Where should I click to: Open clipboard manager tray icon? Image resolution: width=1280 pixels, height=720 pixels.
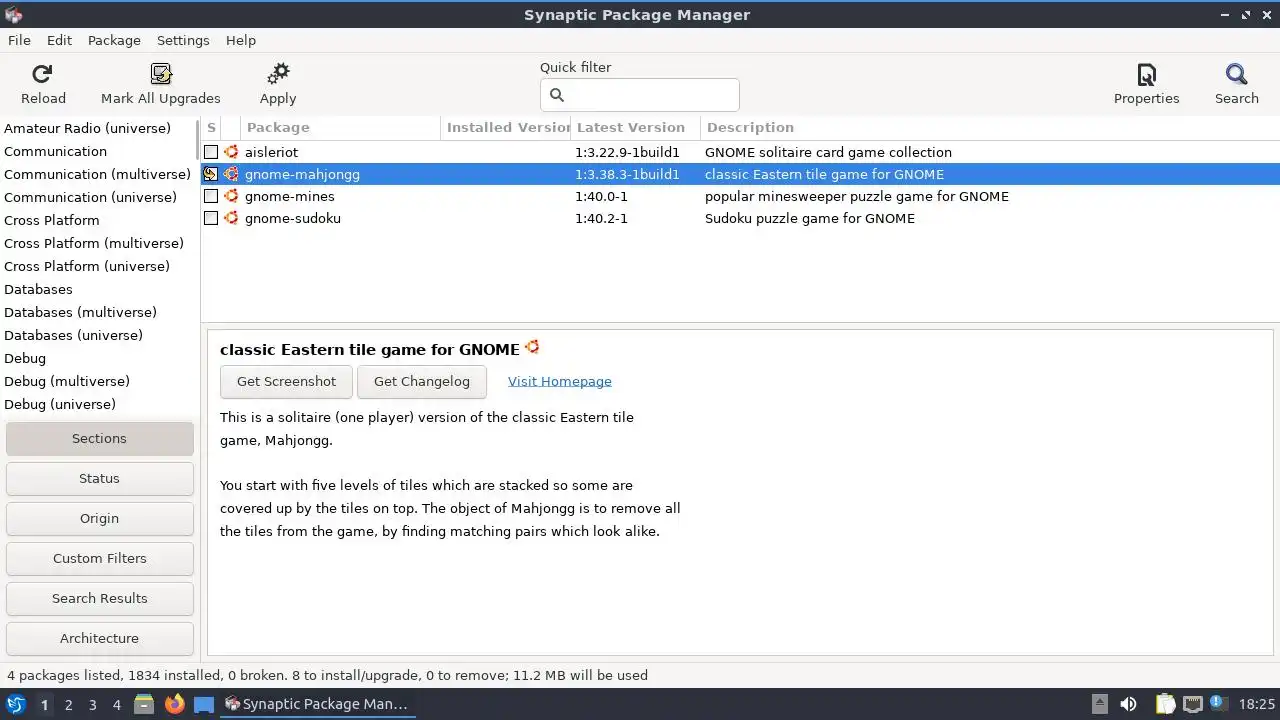(1165, 704)
